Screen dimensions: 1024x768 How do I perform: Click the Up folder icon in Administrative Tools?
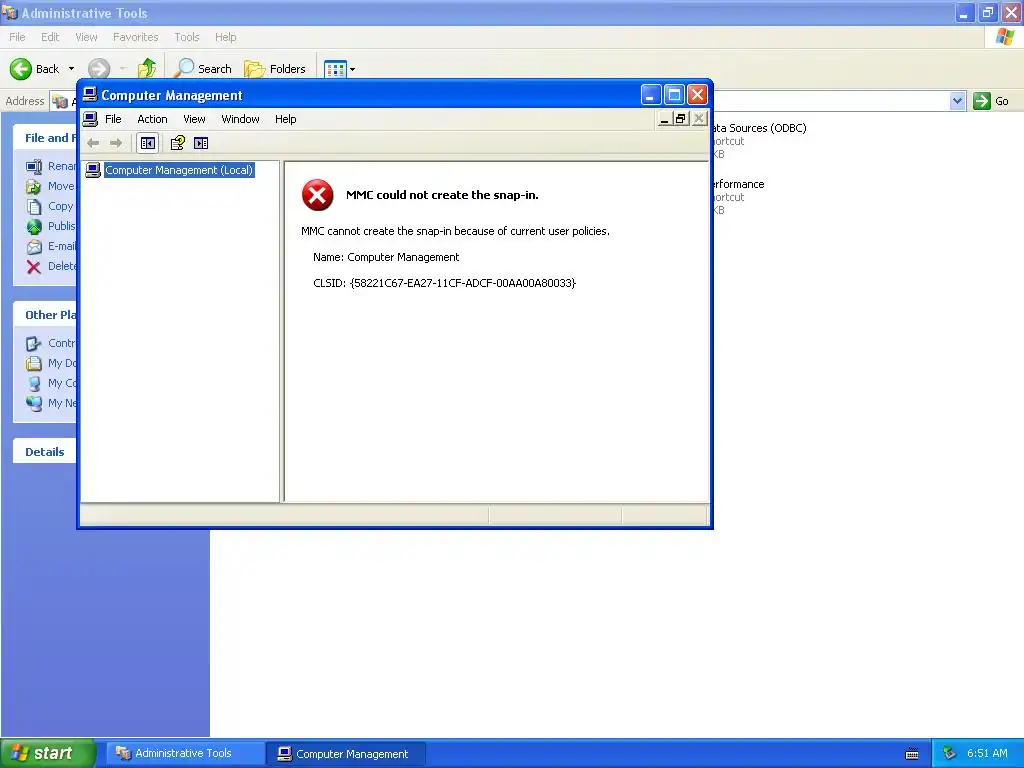tap(148, 69)
